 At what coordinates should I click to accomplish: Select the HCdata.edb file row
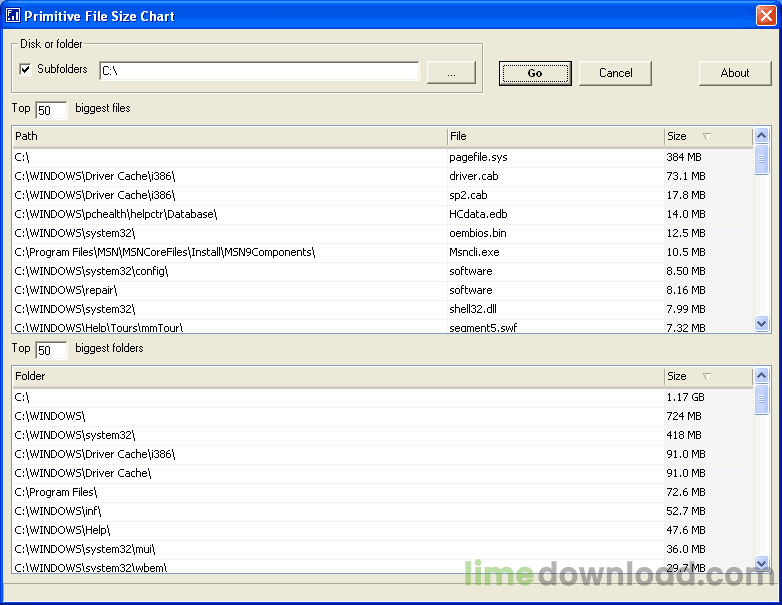(383, 214)
